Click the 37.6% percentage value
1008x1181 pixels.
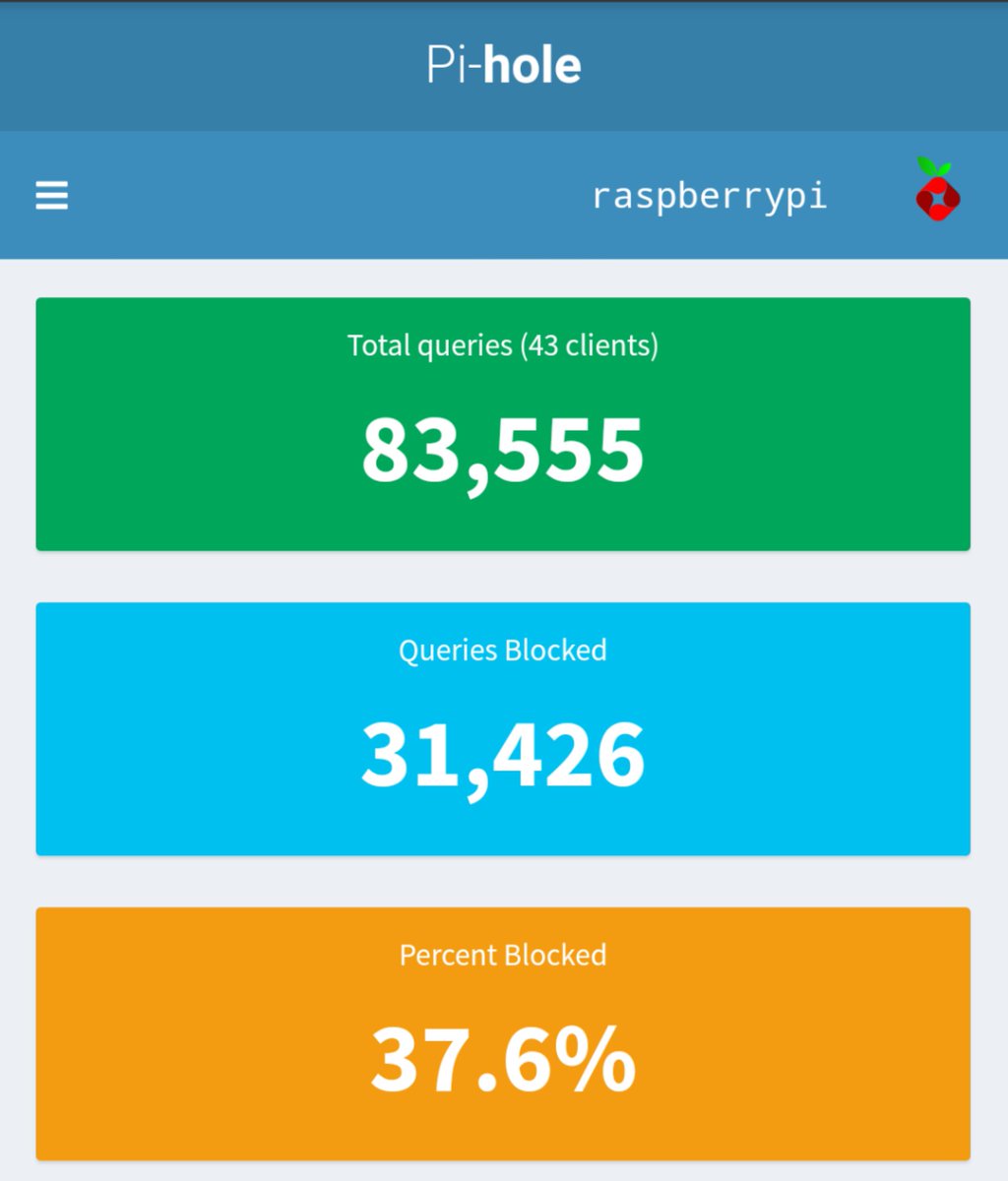[x=503, y=1060]
